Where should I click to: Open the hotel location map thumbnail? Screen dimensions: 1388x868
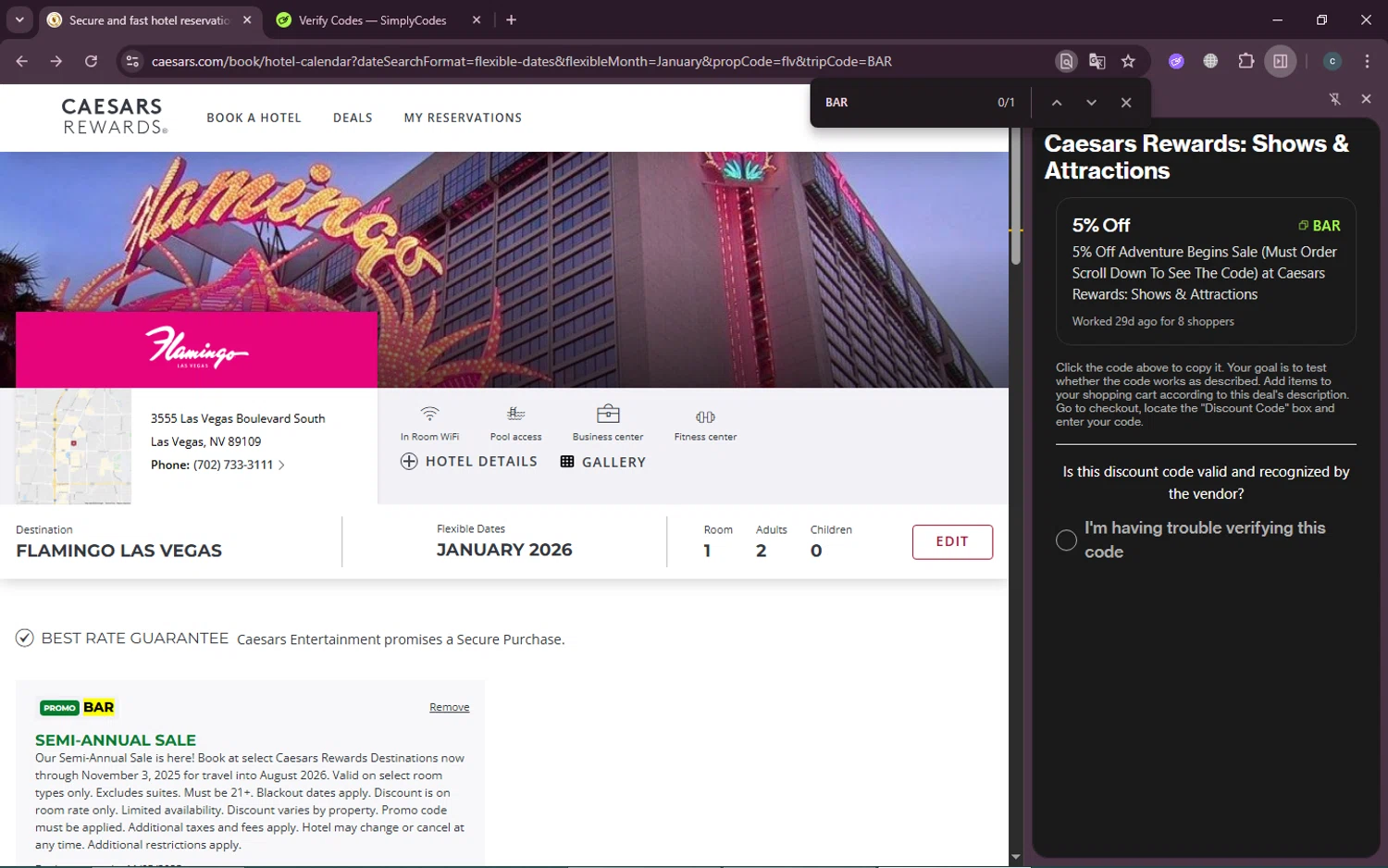point(73,446)
